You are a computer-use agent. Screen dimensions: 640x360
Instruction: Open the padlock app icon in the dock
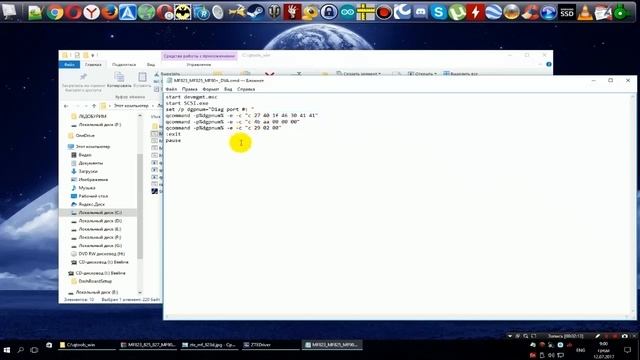tap(329, 12)
